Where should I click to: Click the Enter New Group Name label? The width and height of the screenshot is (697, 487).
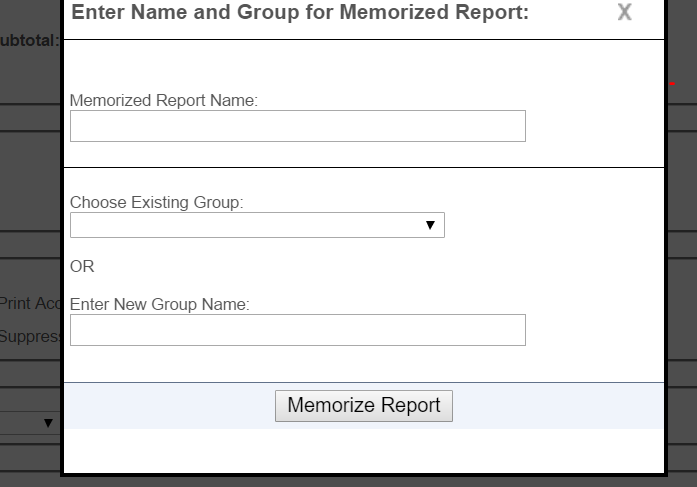tap(160, 304)
